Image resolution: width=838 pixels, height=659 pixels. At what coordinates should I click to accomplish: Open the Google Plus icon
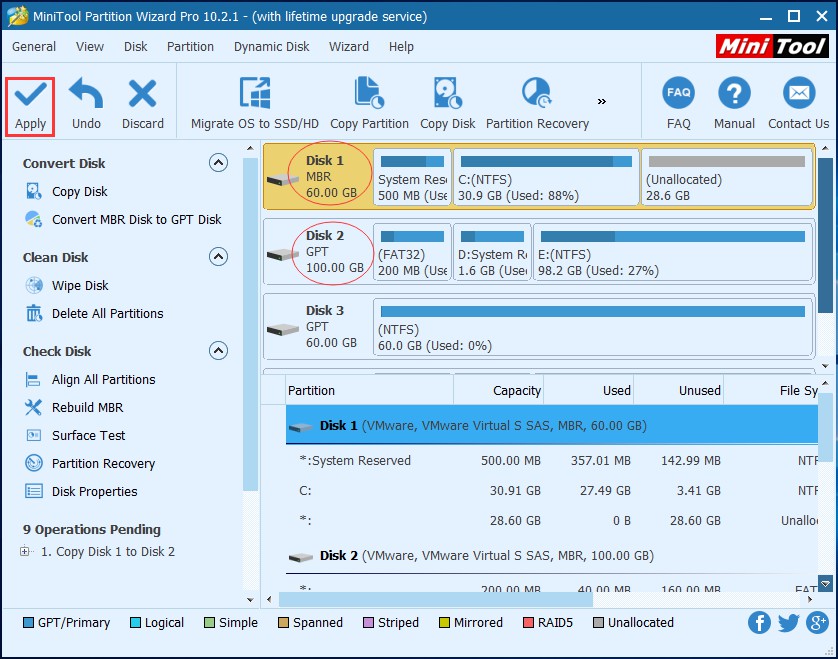817,623
